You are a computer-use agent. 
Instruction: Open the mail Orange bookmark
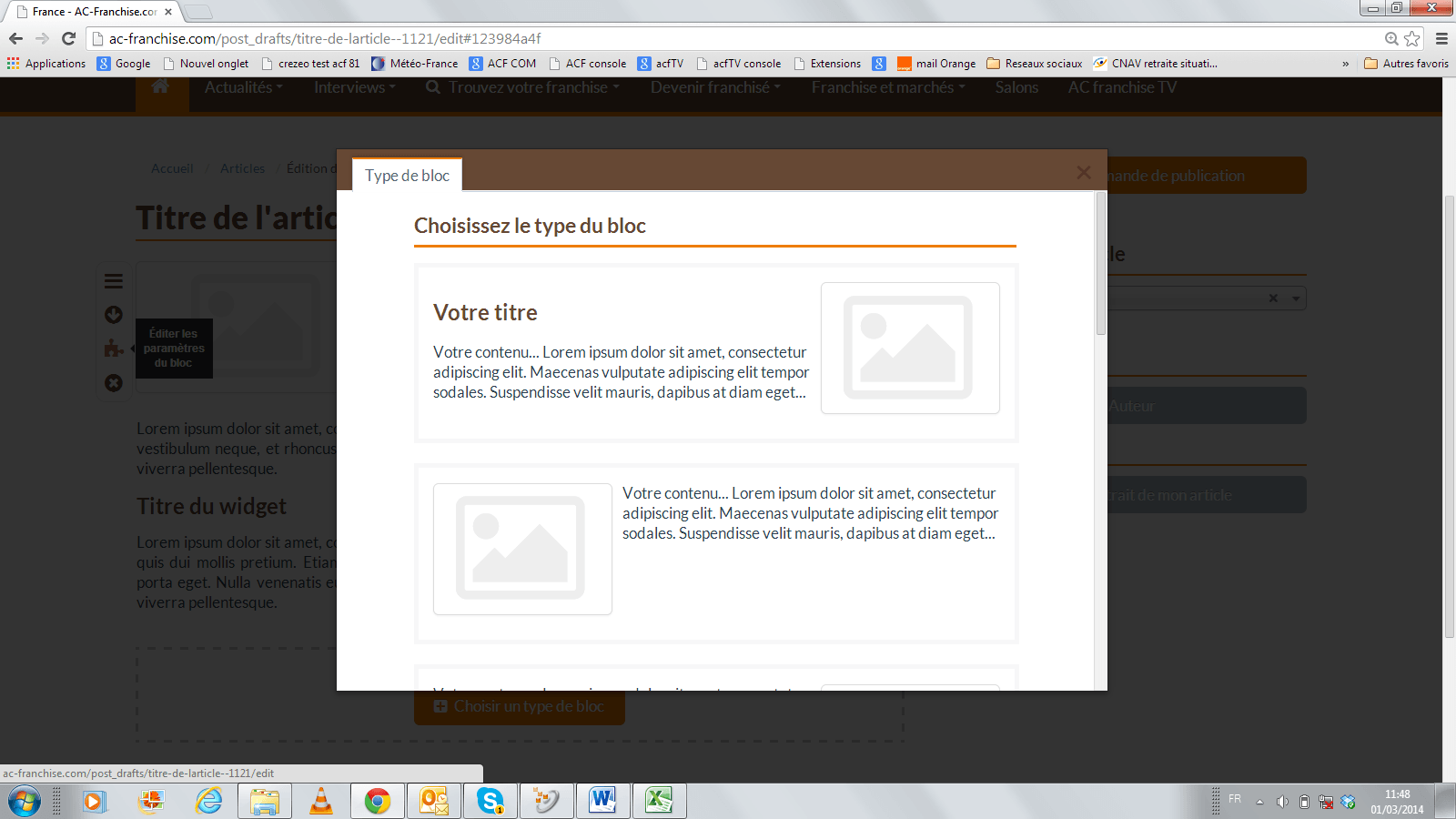pos(936,64)
